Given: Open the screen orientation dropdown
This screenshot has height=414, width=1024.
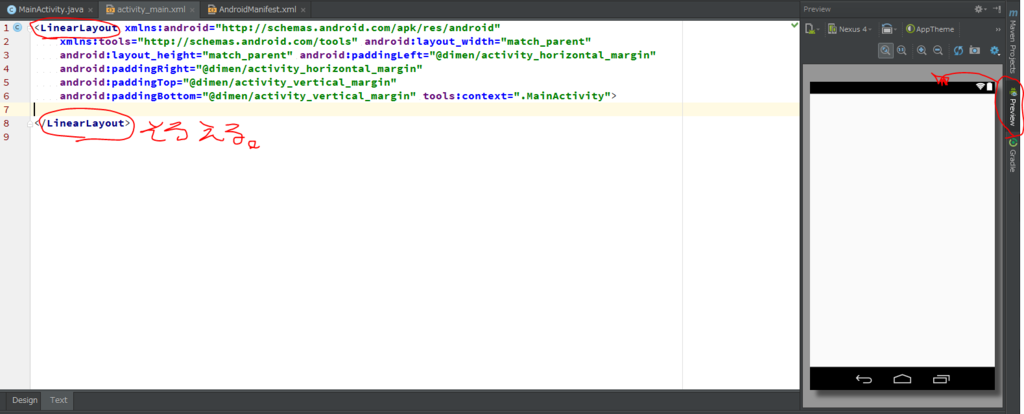Looking at the screenshot, I should (889, 29).
